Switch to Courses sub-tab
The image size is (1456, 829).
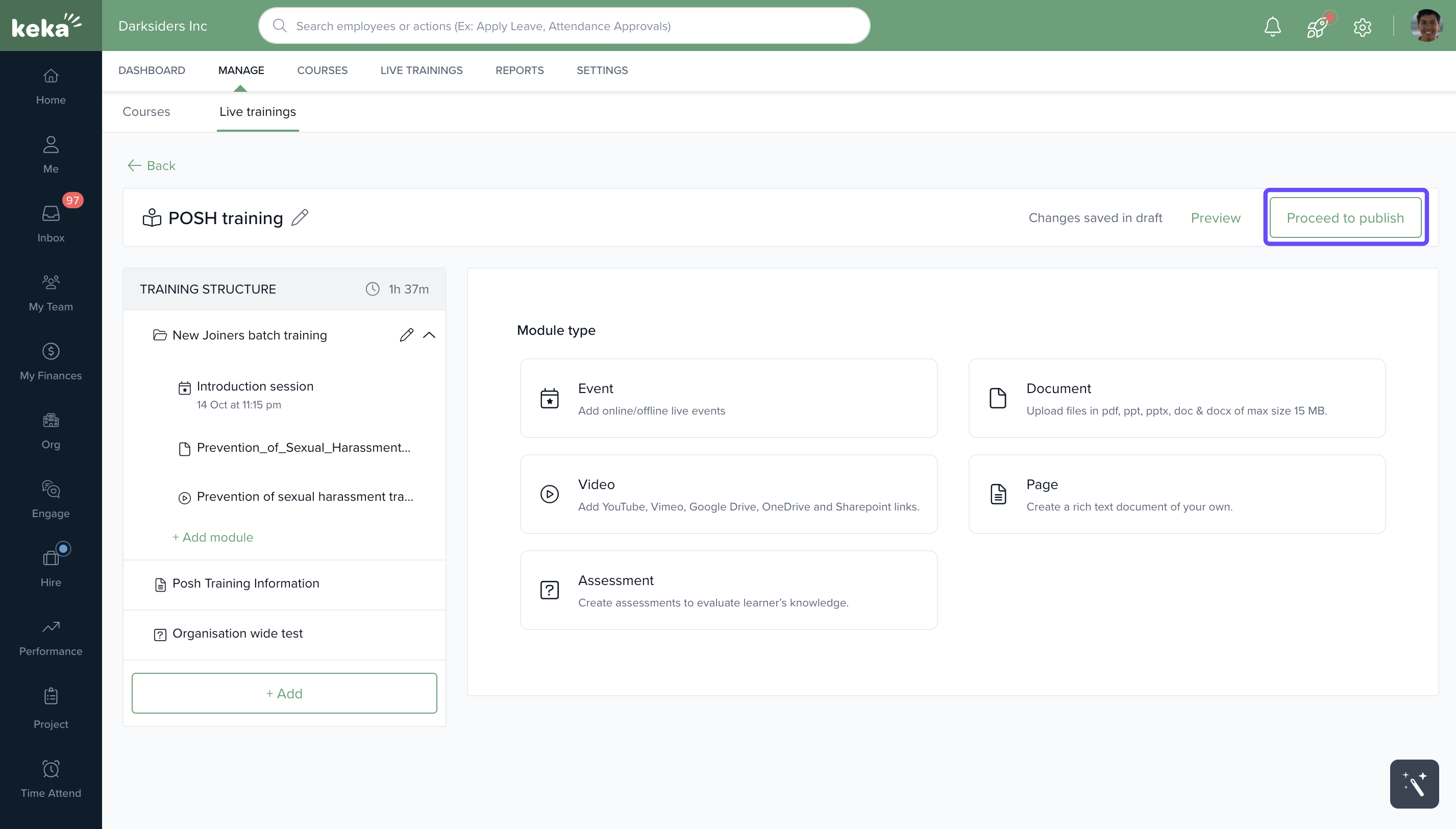coord(146,112)
